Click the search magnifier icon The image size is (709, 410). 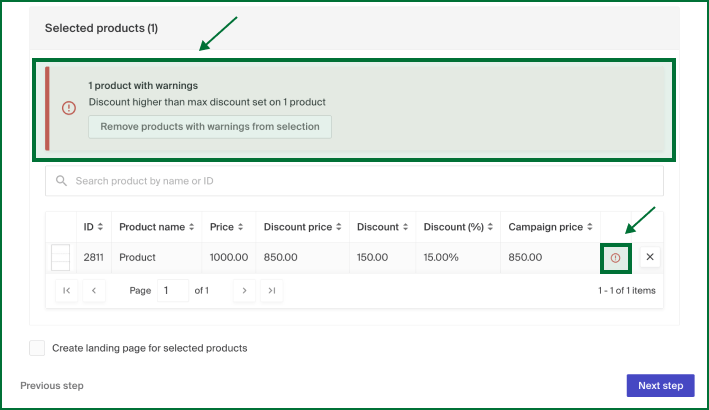[62, 181]
